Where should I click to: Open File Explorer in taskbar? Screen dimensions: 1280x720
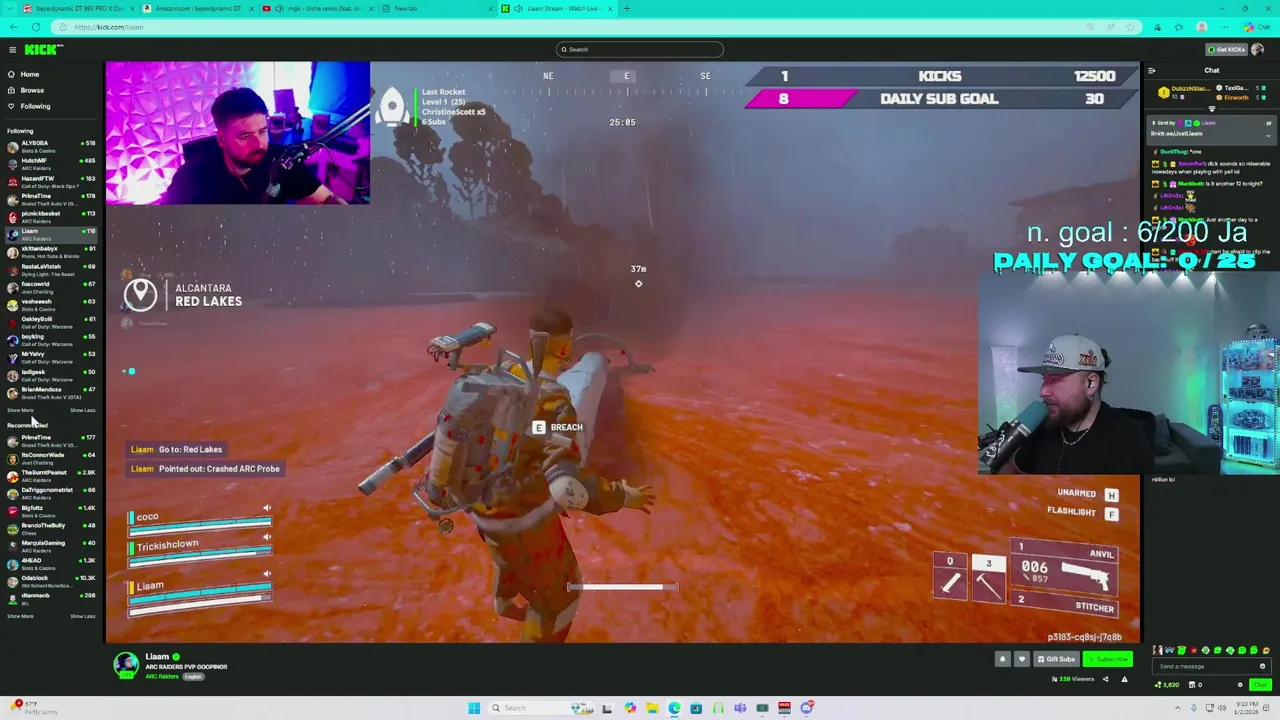click(652, 708)
